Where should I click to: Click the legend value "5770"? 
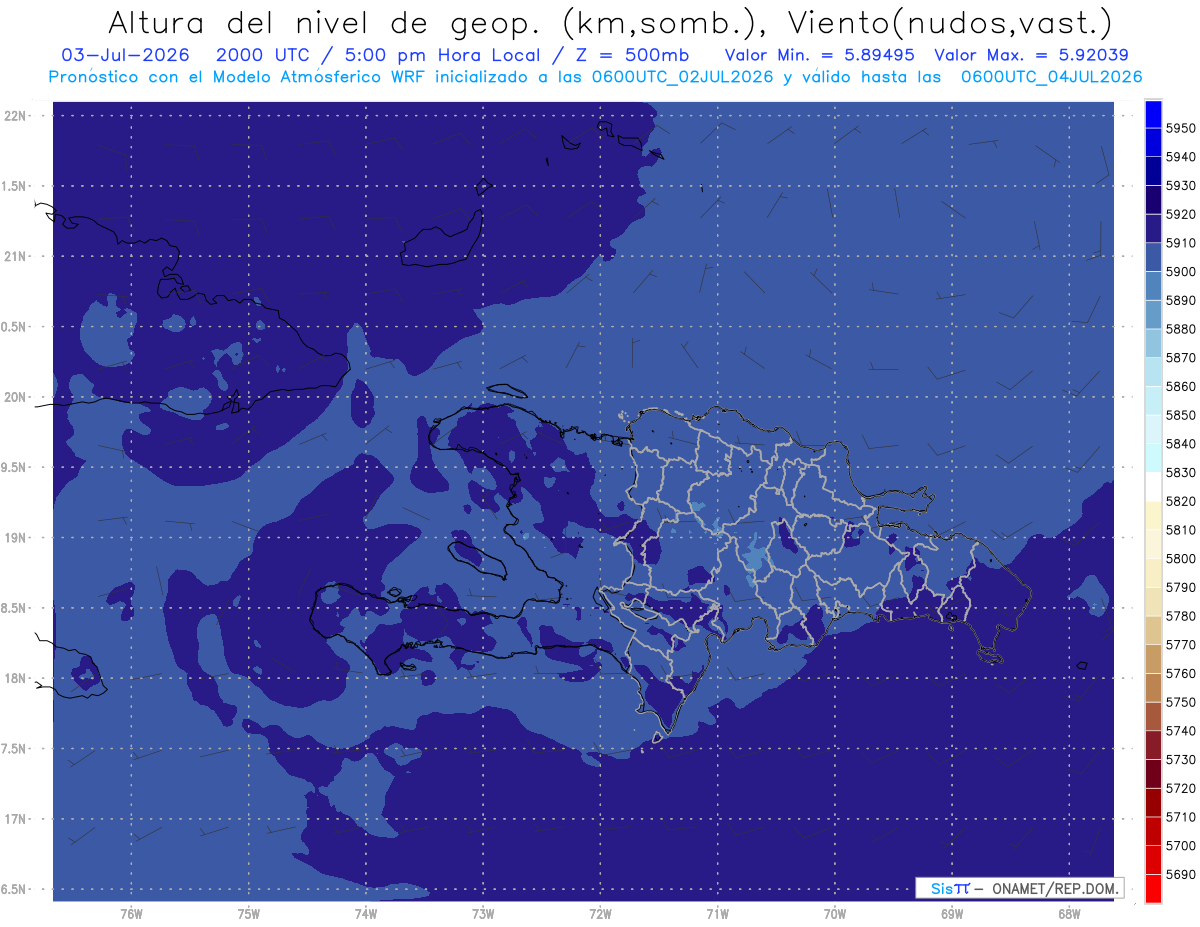pyautogui.click(x=1180, y=644)
